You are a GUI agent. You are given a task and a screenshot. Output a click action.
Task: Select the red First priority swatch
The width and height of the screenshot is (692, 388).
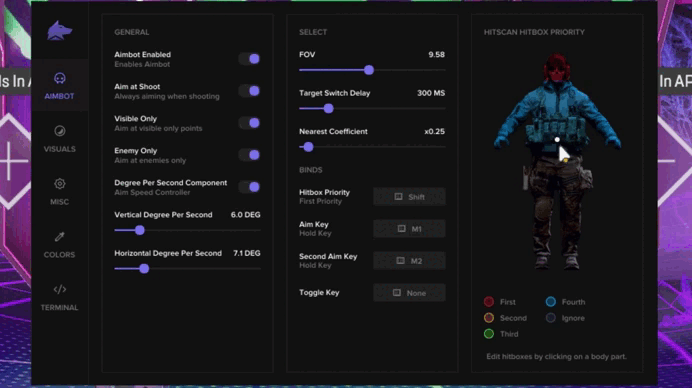(489, 302)
